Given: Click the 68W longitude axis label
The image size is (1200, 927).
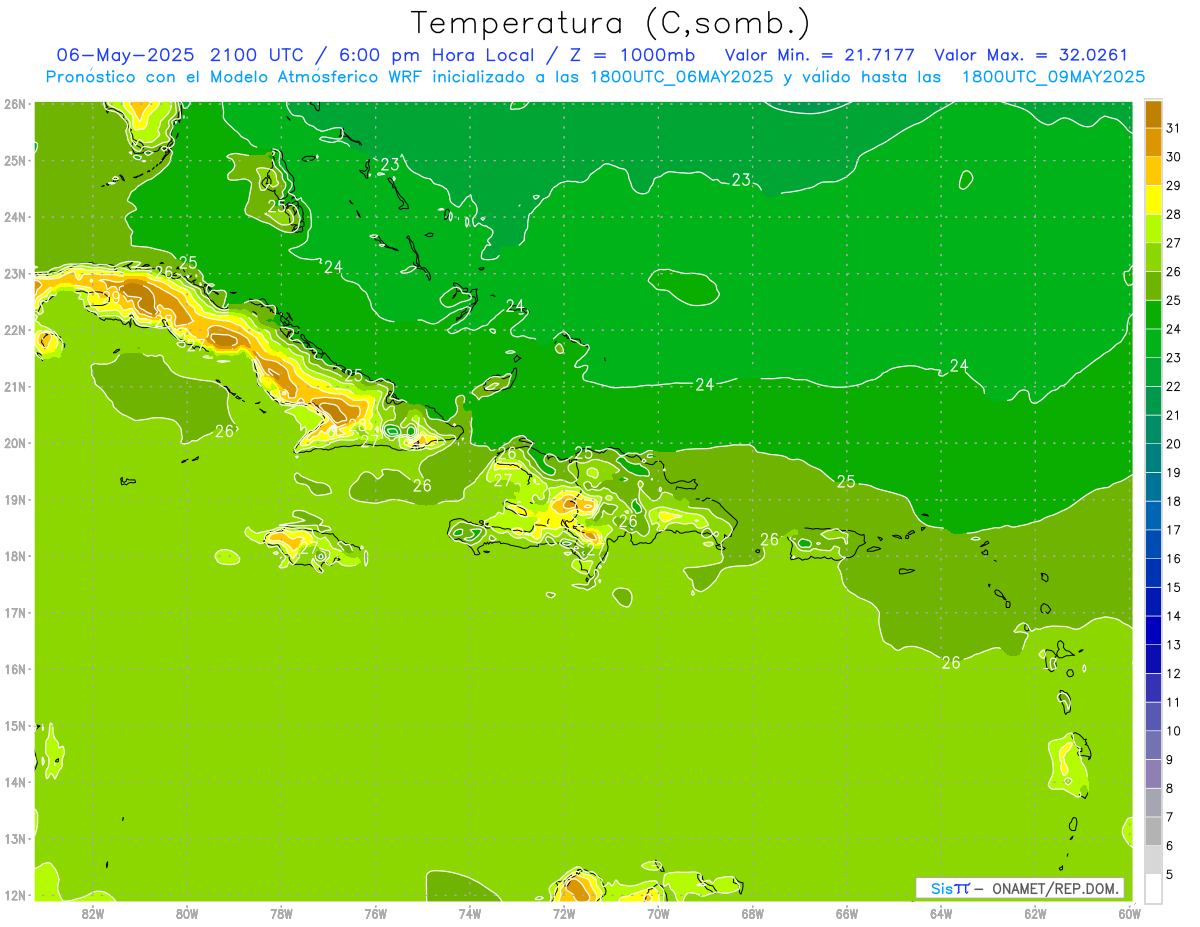Looking at the screenshot, I should (752, 913).
